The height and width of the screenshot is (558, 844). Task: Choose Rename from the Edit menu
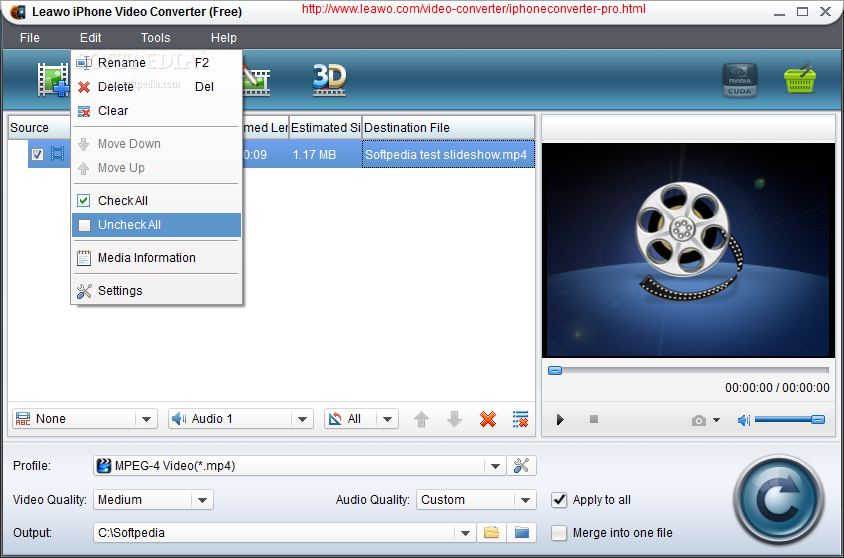156,62
